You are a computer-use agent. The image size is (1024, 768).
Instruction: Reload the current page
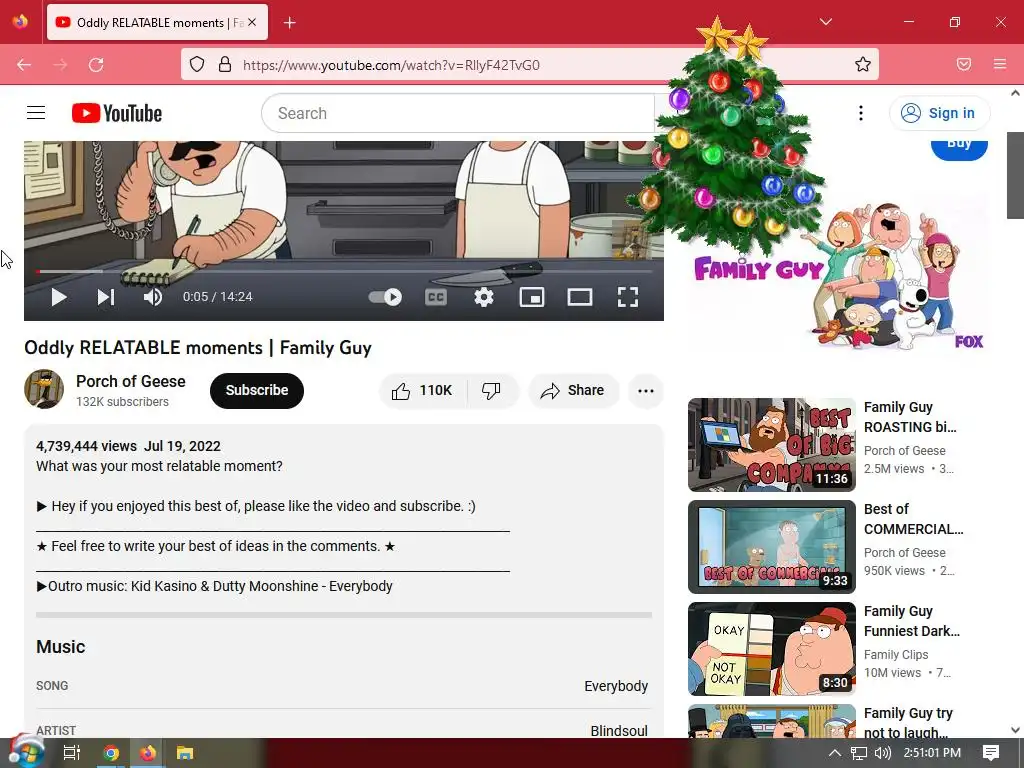(96, 65)
